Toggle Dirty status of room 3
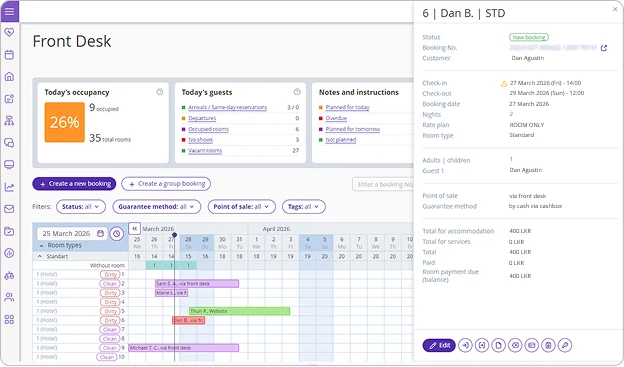This screenshot has height=367, width=624. pos(110,293)
